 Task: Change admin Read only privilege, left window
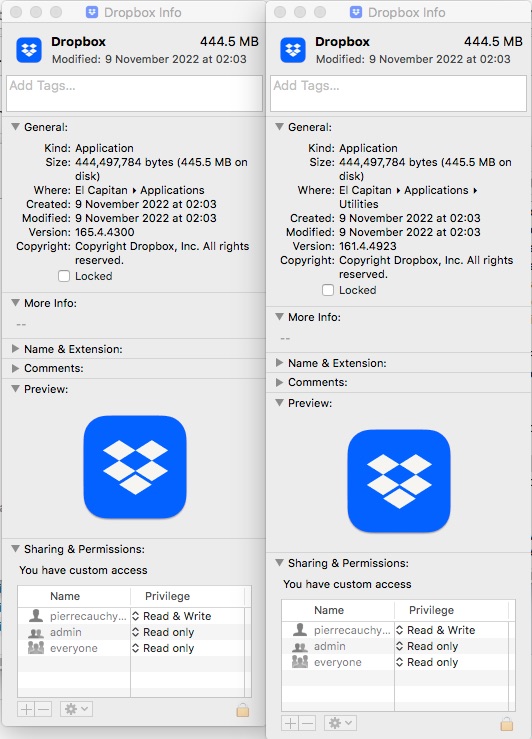coord(163,632)
